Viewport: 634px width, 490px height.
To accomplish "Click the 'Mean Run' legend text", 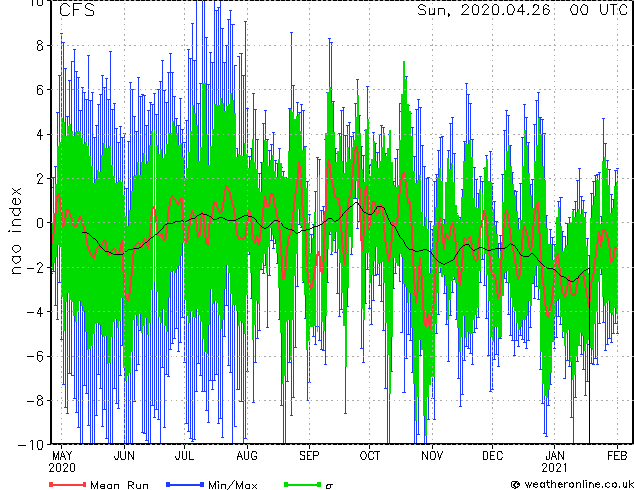I will [x=119, y=485].
